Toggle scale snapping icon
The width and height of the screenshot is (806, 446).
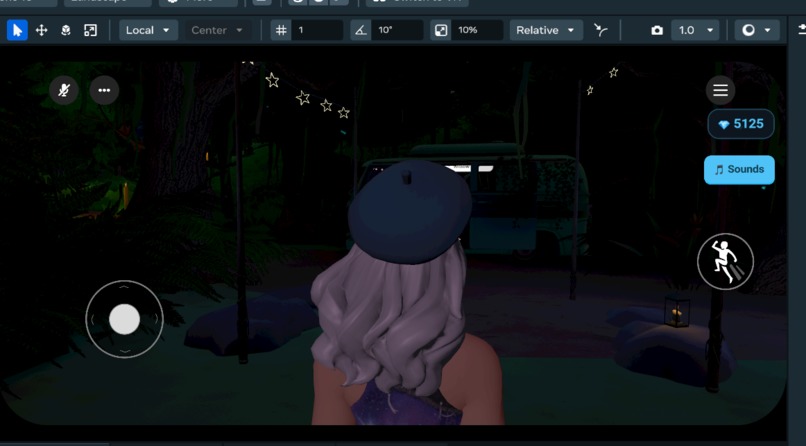coord(441,30)
